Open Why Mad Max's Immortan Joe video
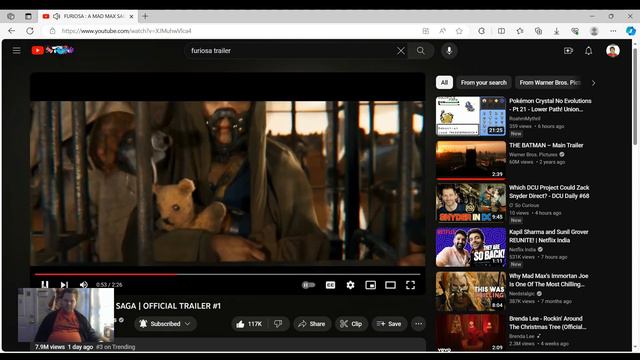This screenshot has width=640, height=360. (549, 280)
